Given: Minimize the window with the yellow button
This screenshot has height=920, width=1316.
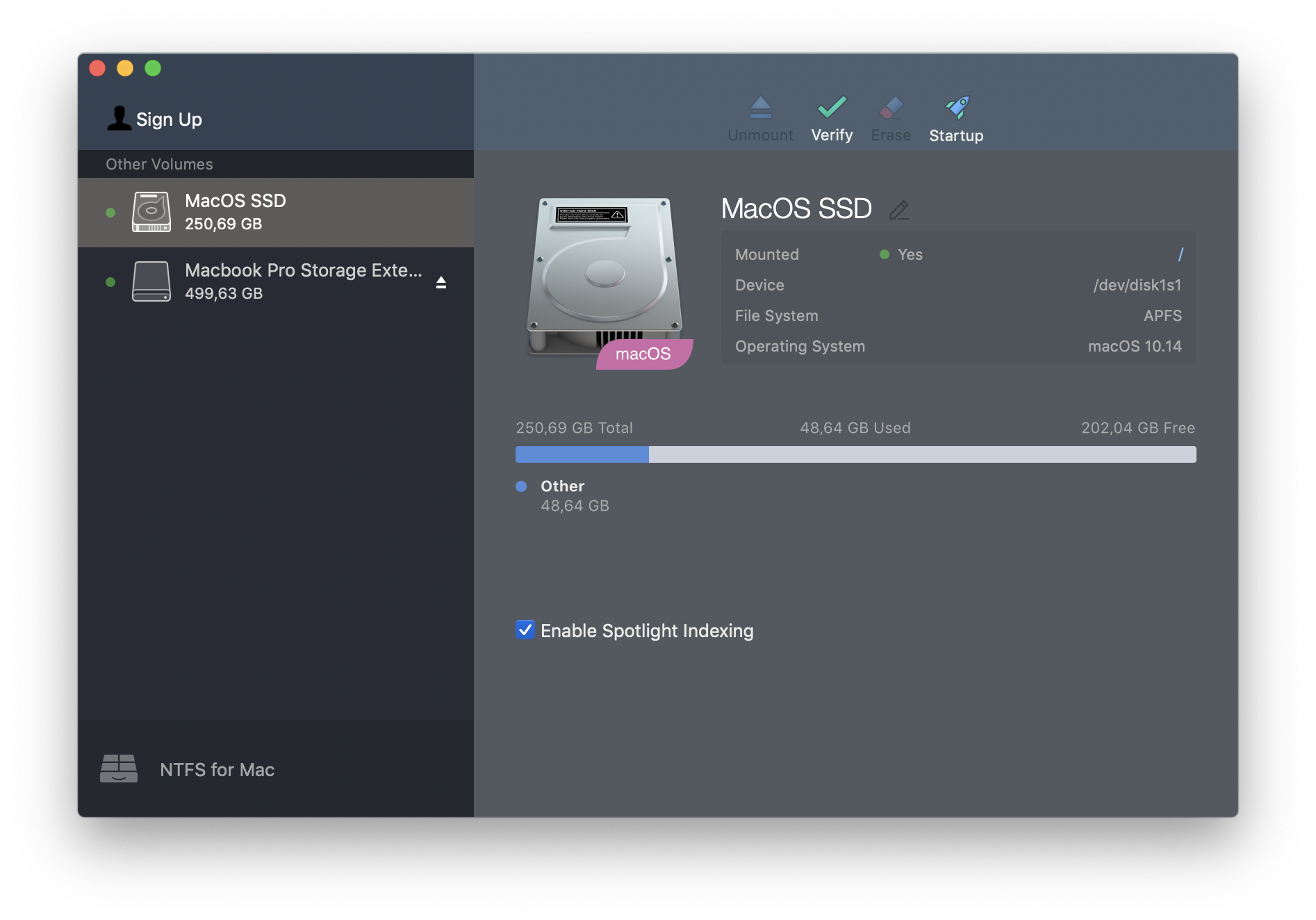Looking at the screenshot, I should (x=125, y=68).
